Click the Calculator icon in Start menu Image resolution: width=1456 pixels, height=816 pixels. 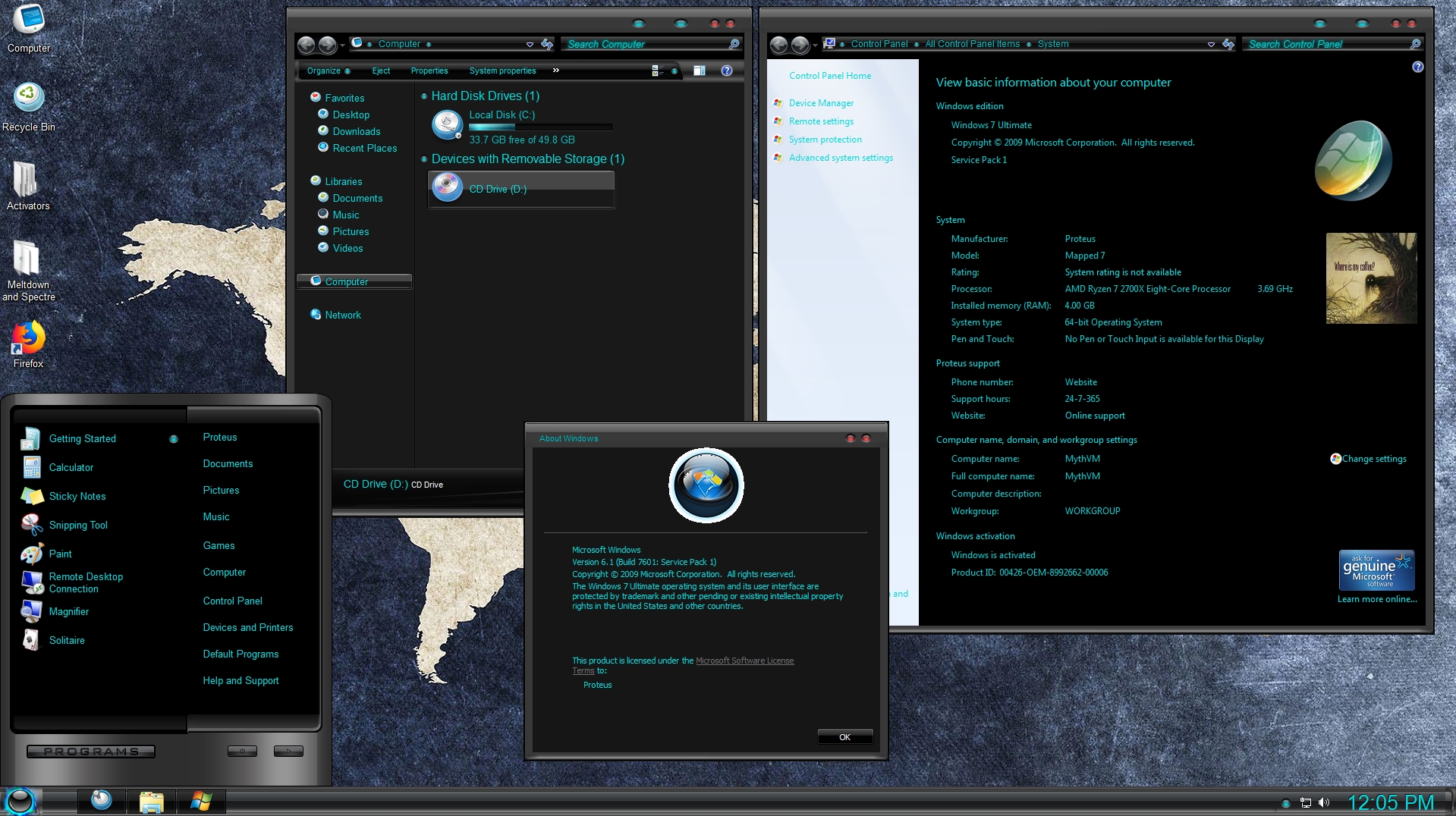click(32, 467)
